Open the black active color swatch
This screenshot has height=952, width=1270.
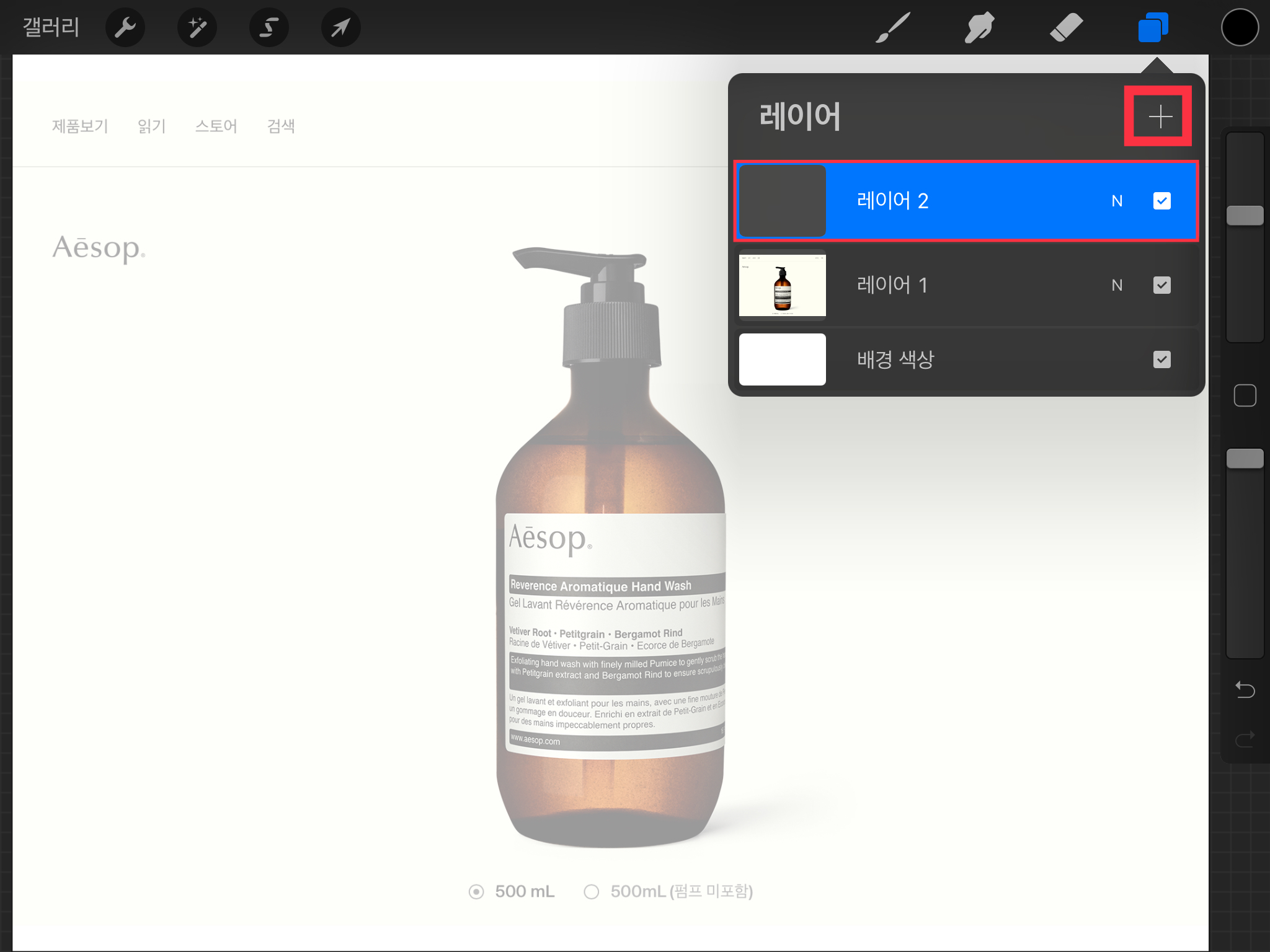[x=1240, y=27]
